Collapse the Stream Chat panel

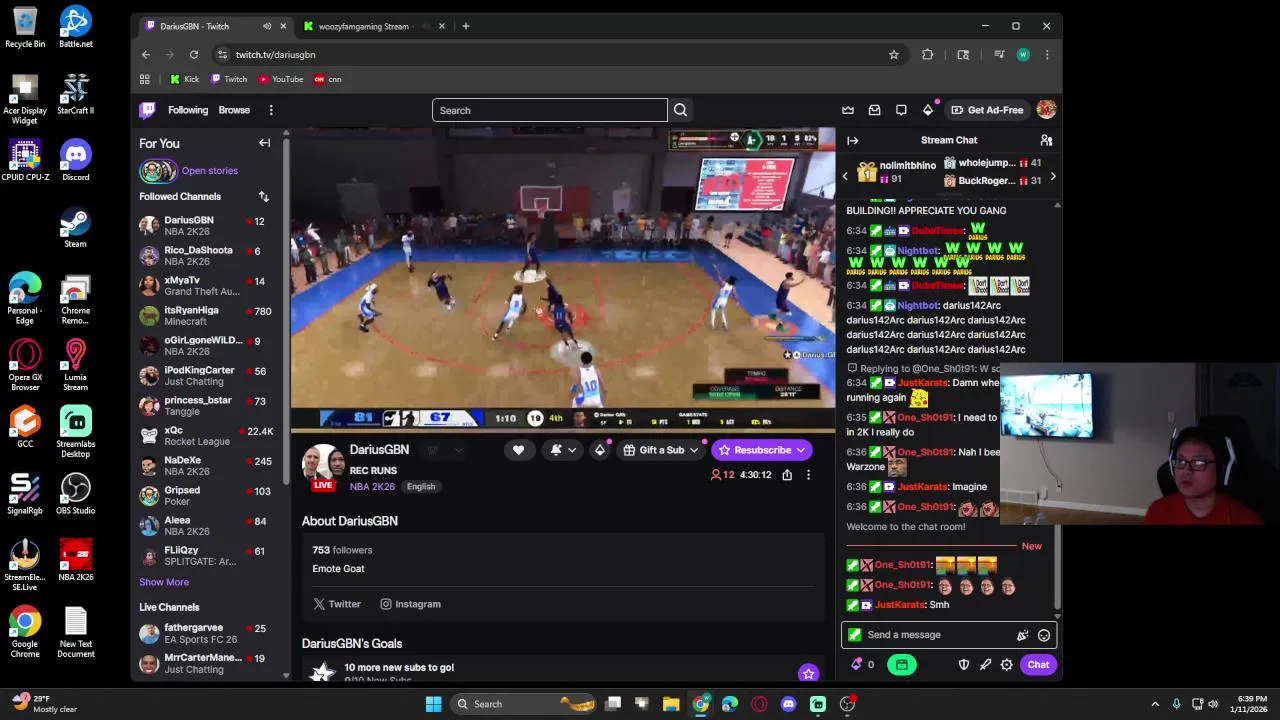(x=852, y=141)
